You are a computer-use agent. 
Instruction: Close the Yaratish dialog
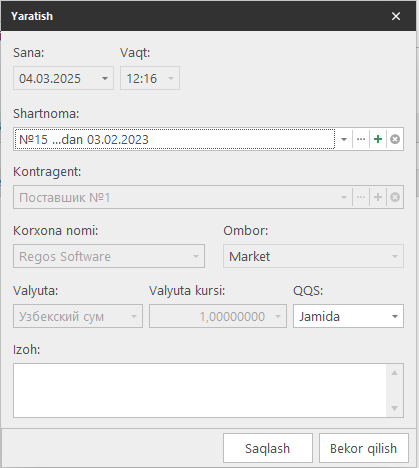coord(396,16)
